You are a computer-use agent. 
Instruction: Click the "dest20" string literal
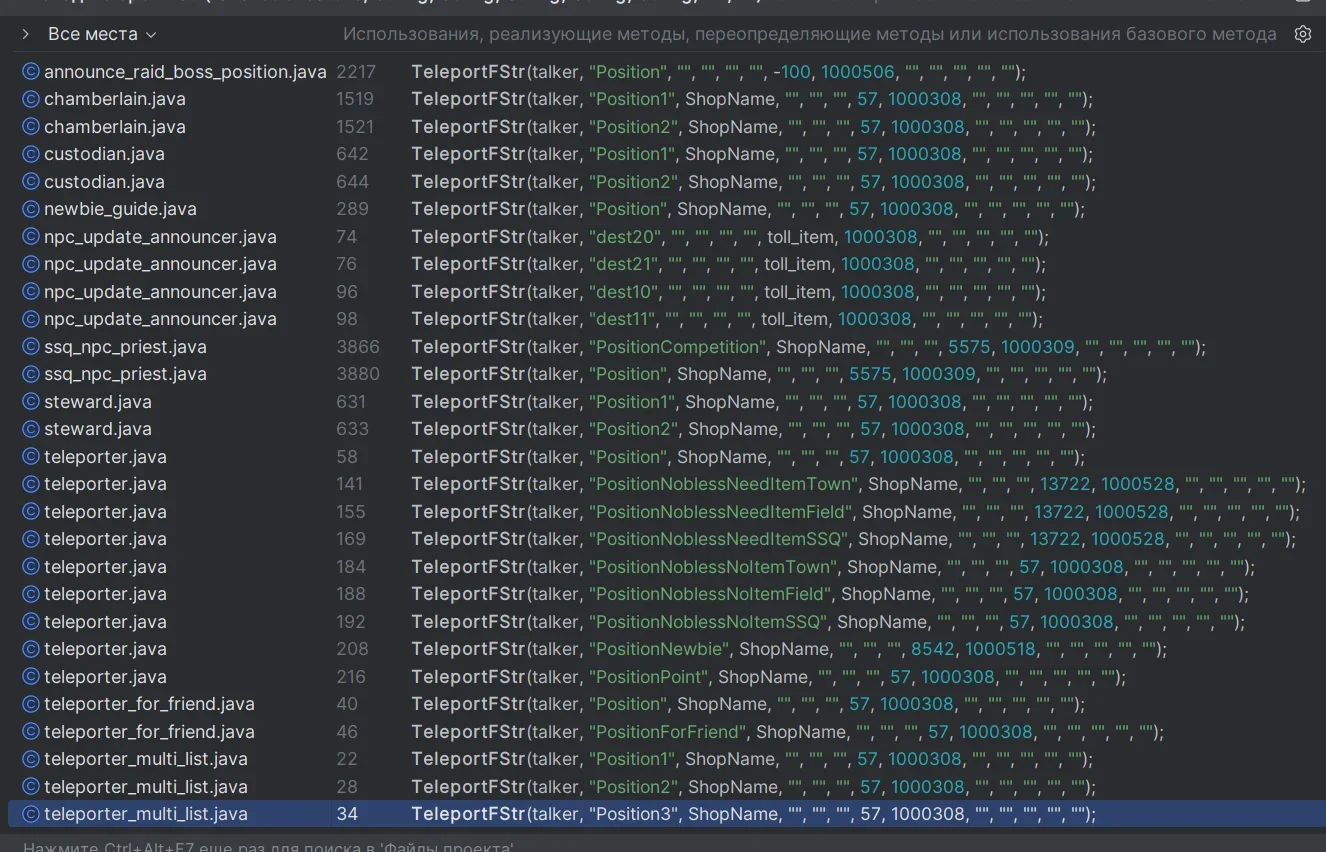pyautogui.click(x=625, y=237)
